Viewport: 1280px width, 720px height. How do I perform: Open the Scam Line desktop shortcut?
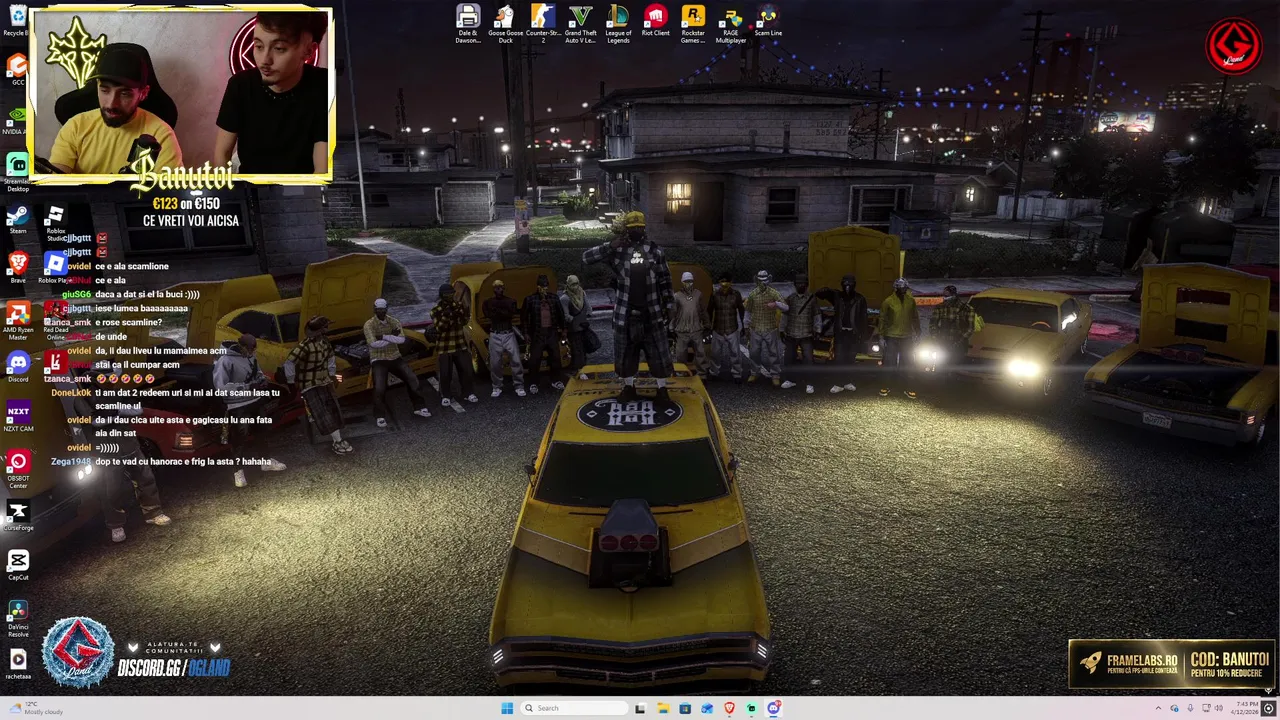[x=768, y=20]
